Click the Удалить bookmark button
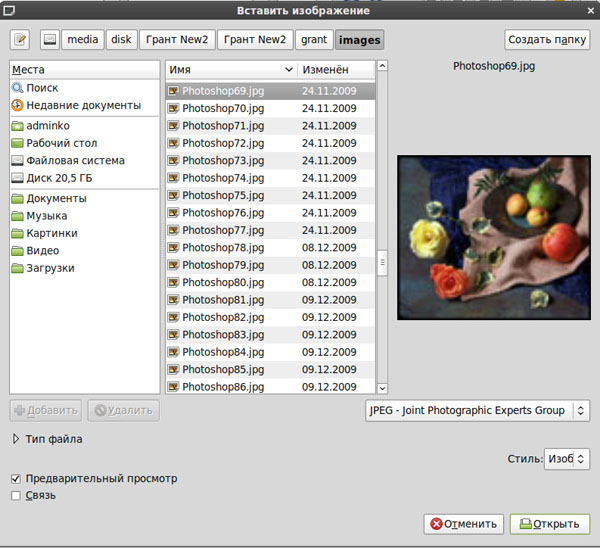Viewport: 600px width, 548px height. (123, 411)
